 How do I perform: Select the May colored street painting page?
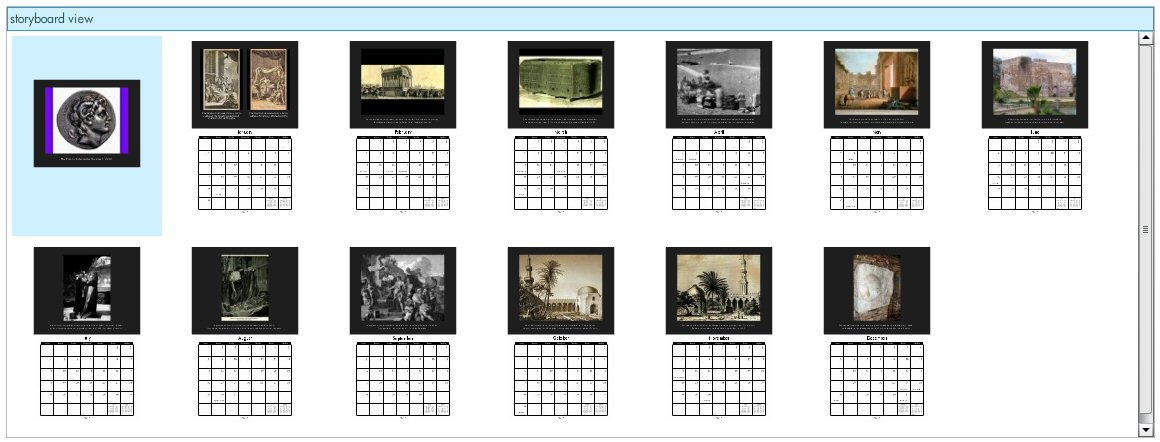[x=877, y=126]
